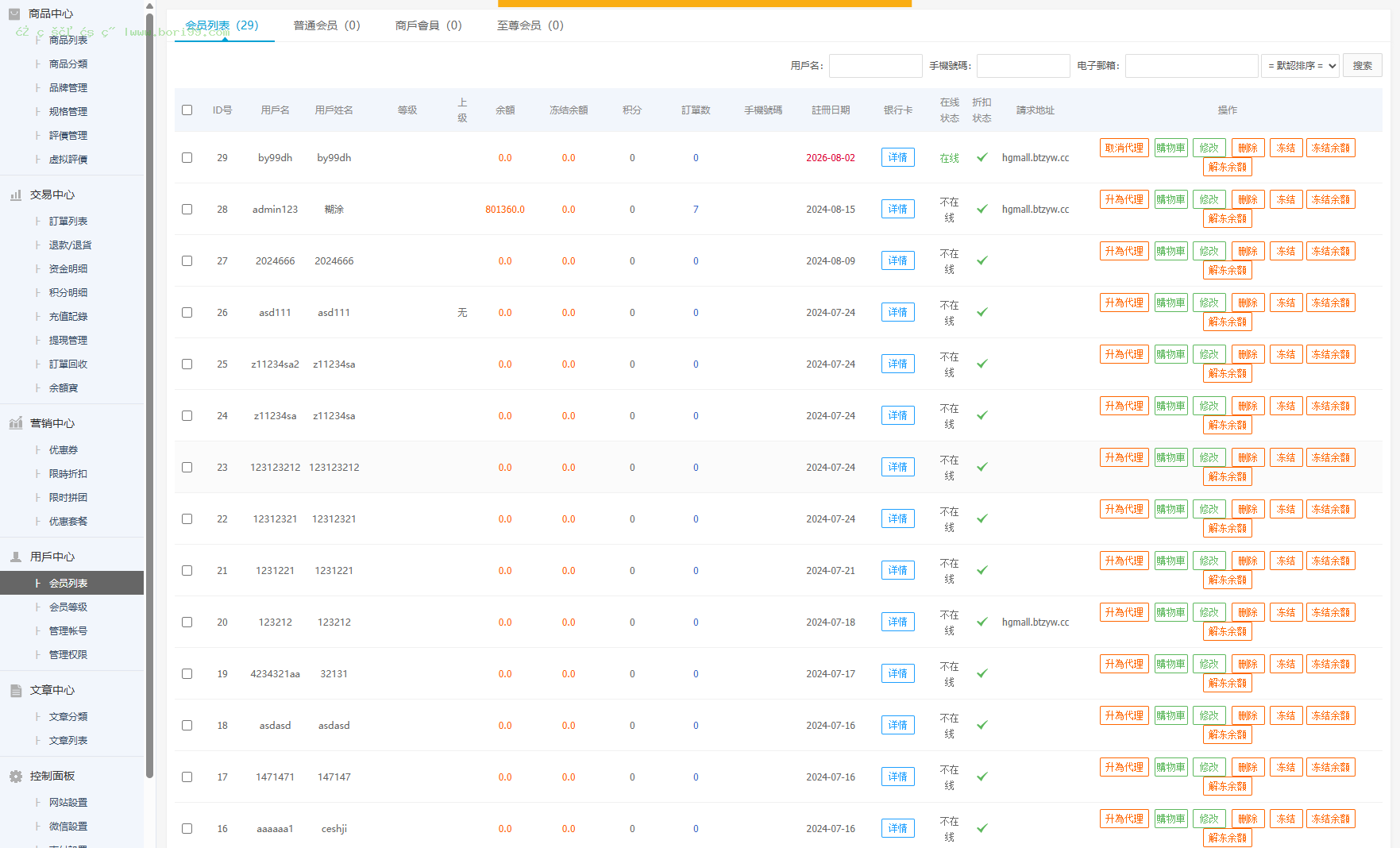Open 品牌管理 in the sidebar
Image resolution: width=1400 pixels, height=848 pixels.
(x=68, y=88)
